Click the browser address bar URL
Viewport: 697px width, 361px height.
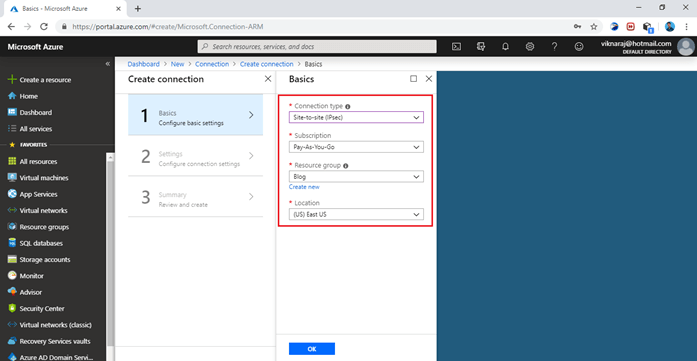click(168, 27)
